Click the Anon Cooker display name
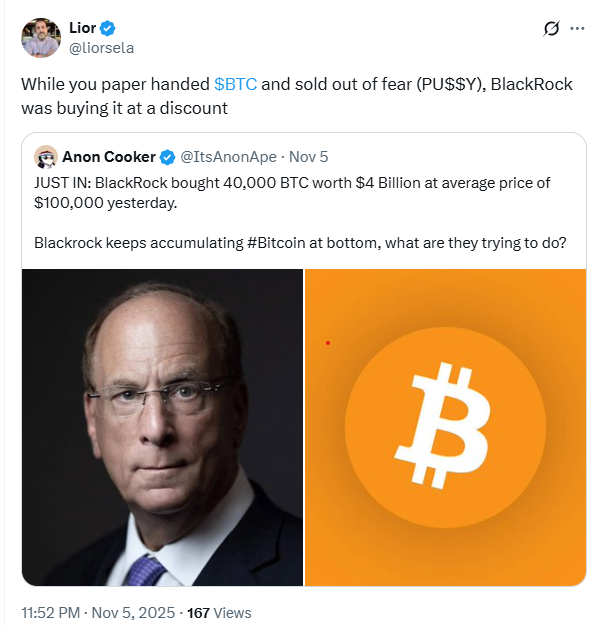This screenshot has height=626, width=600. click(x=108, y=157)
